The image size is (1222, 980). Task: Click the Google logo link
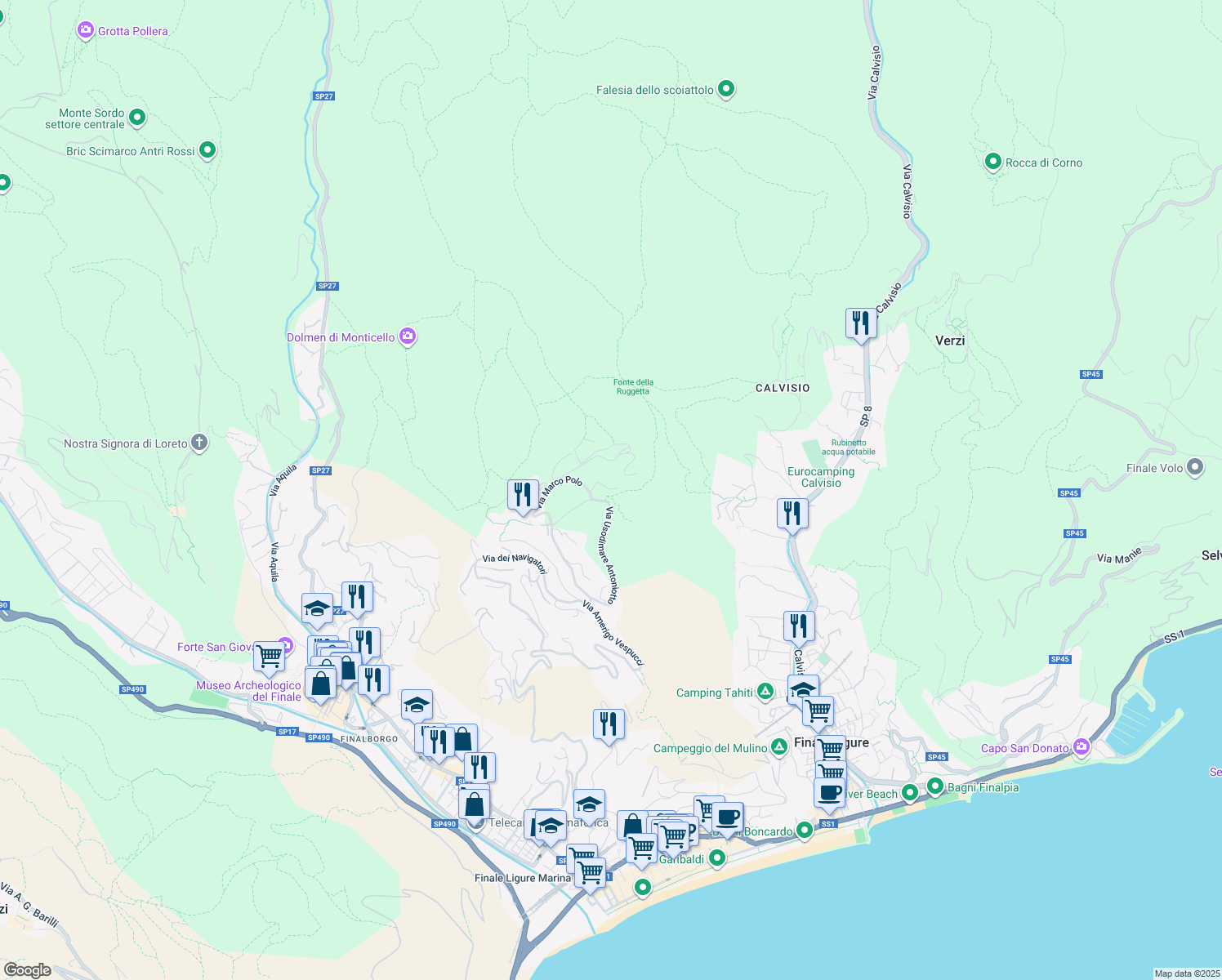click(28, 970)
